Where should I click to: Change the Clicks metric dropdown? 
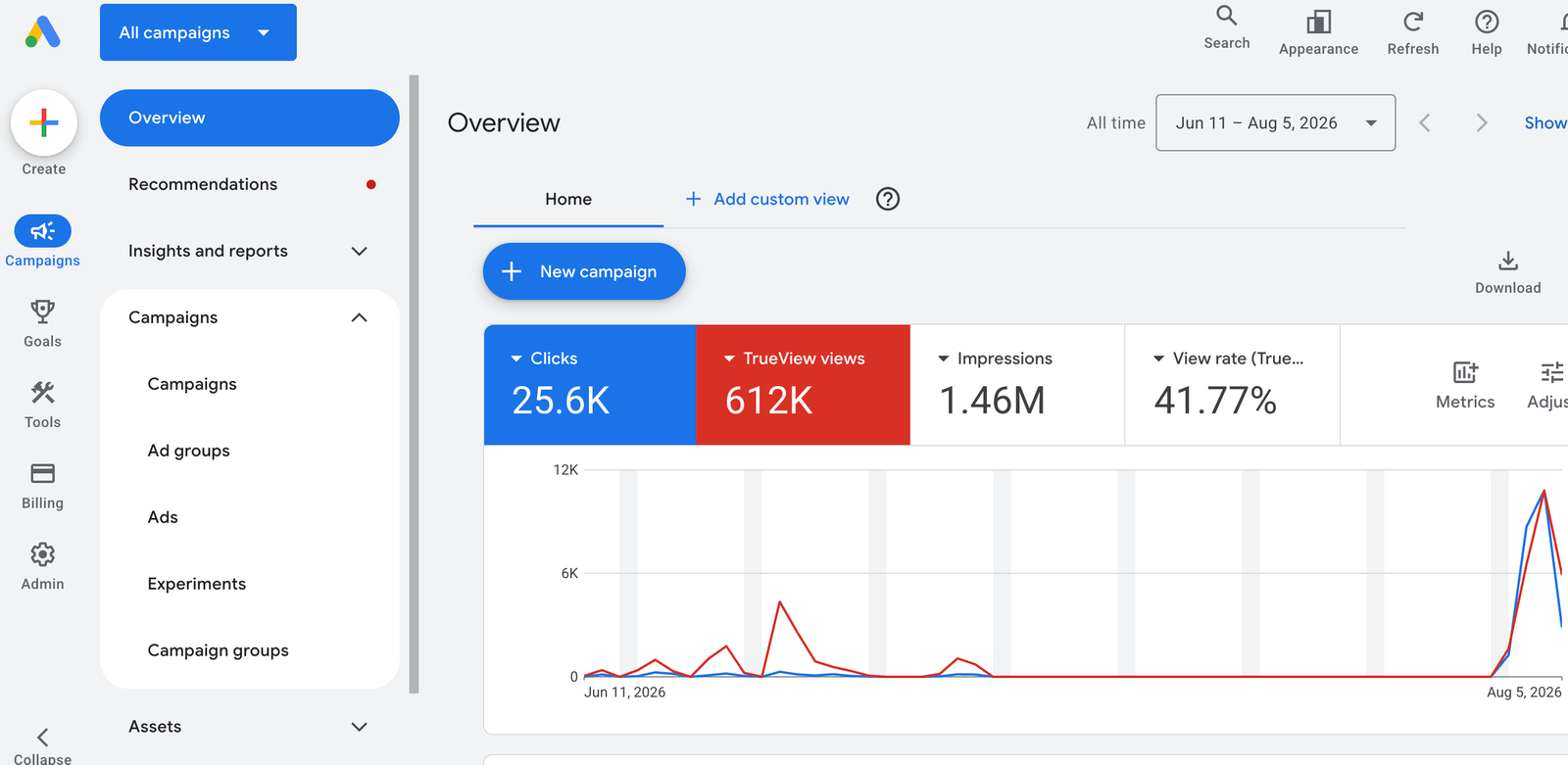click(516, 359)
